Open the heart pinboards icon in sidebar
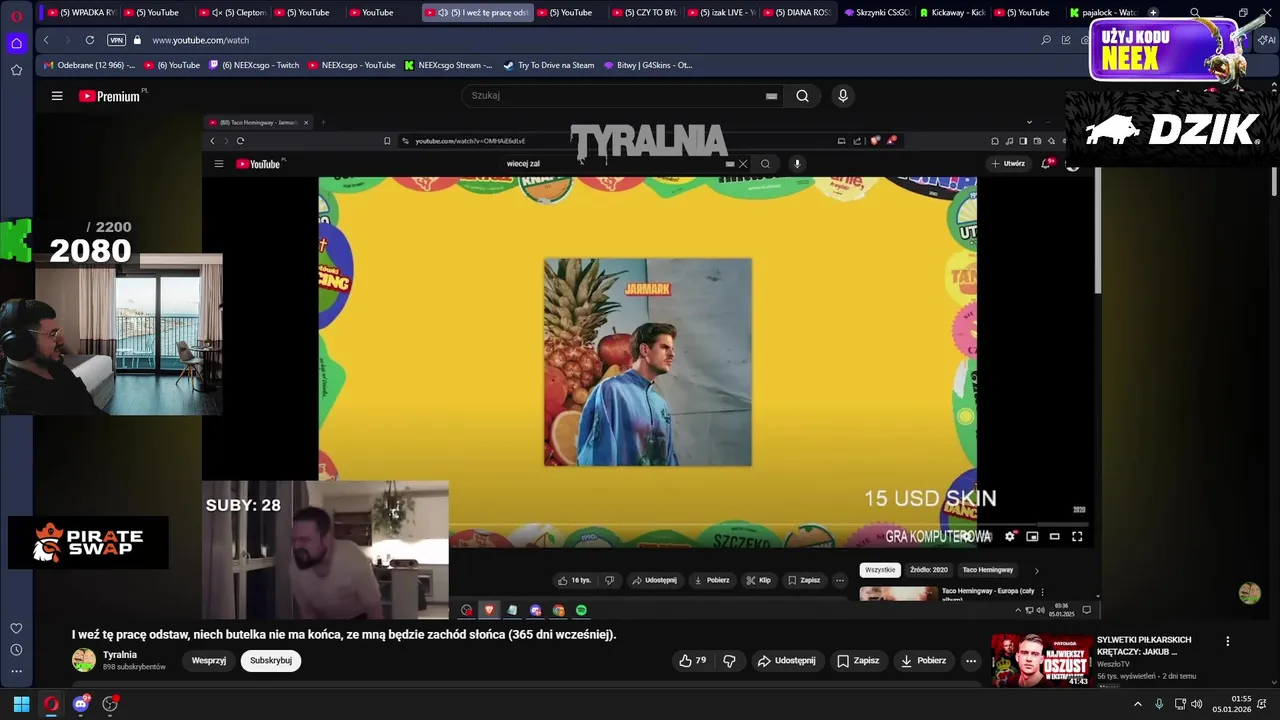 [x=16, y=628]
